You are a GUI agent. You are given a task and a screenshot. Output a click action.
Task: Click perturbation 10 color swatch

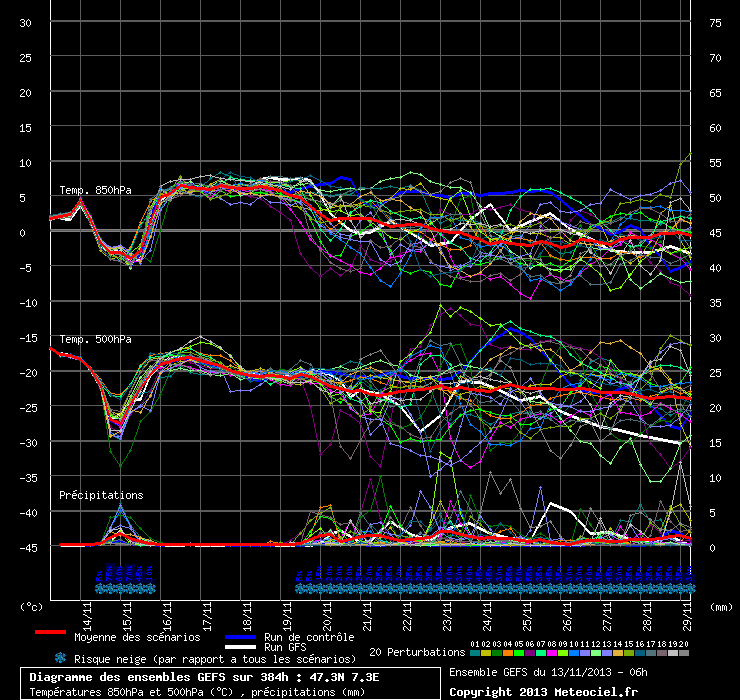click(574, 652)
